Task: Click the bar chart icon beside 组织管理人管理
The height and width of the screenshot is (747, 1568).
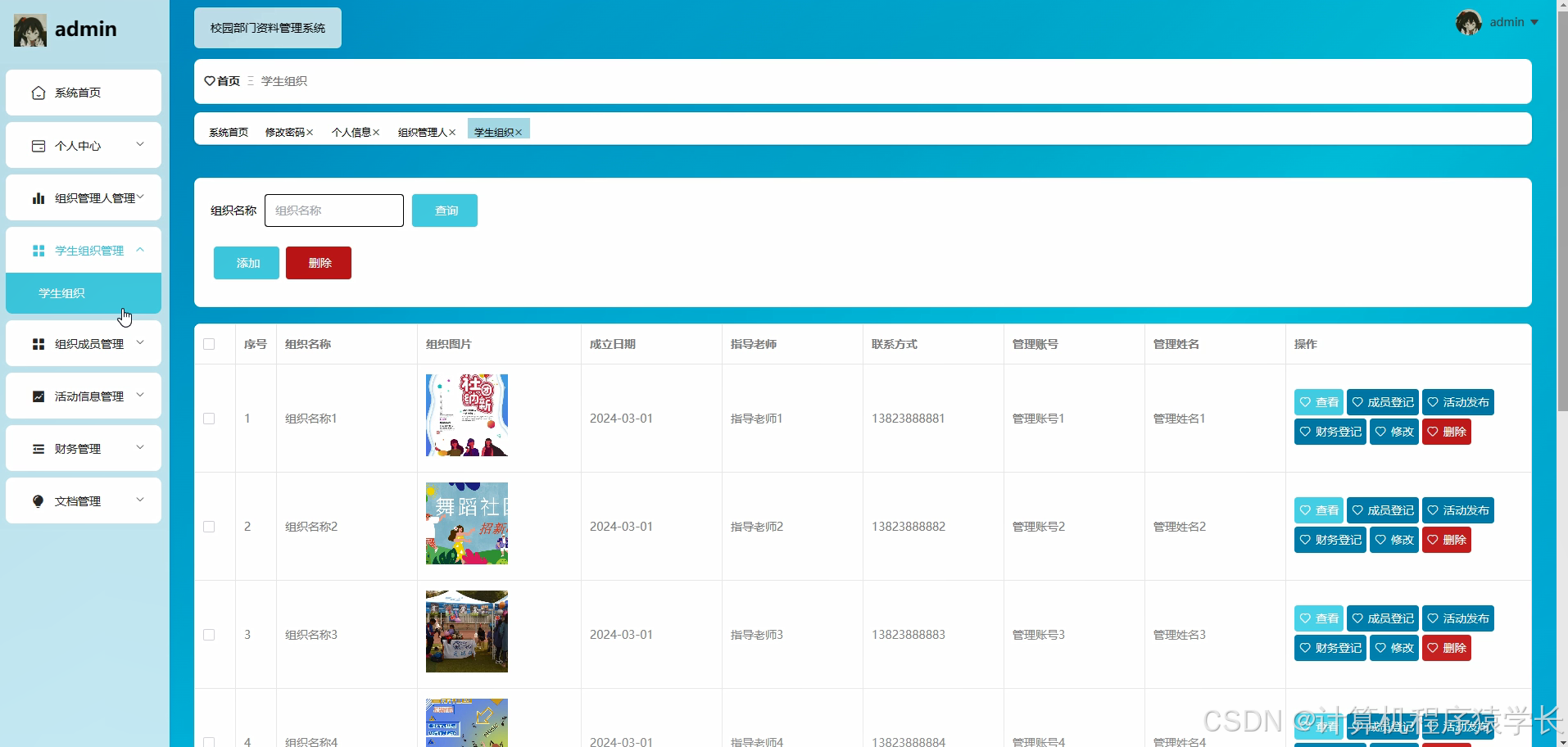Action: coord(39,198)
